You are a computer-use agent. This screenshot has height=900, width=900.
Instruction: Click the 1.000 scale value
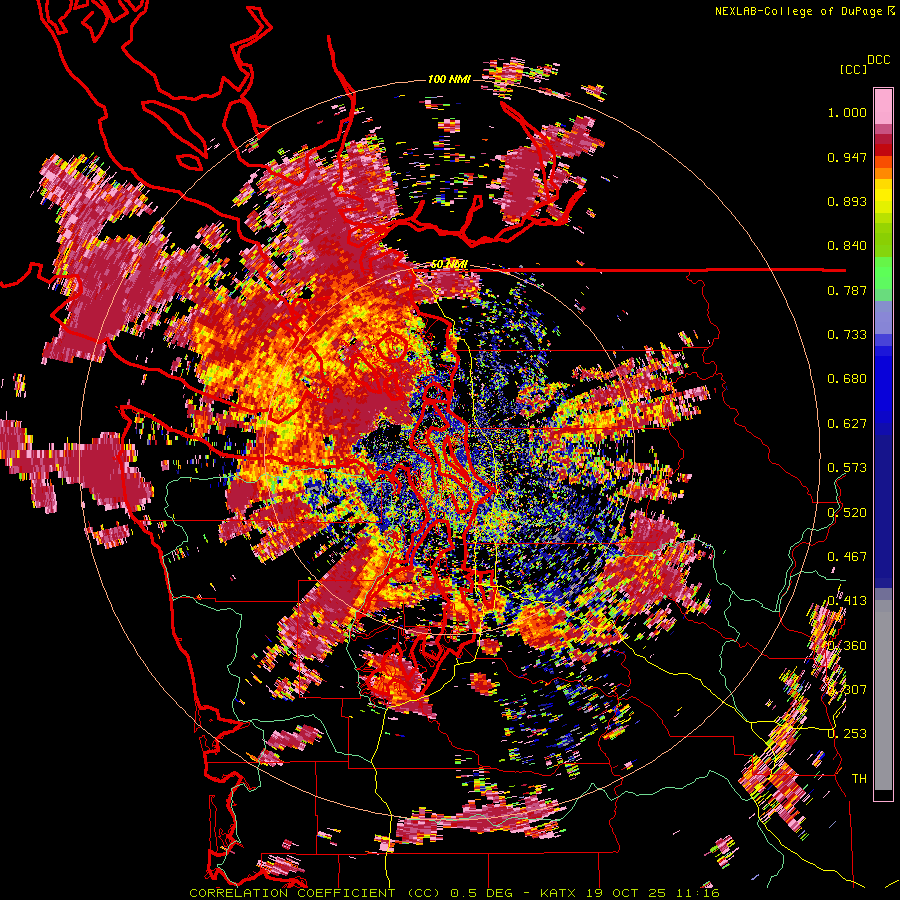click(x=847, y=112)
